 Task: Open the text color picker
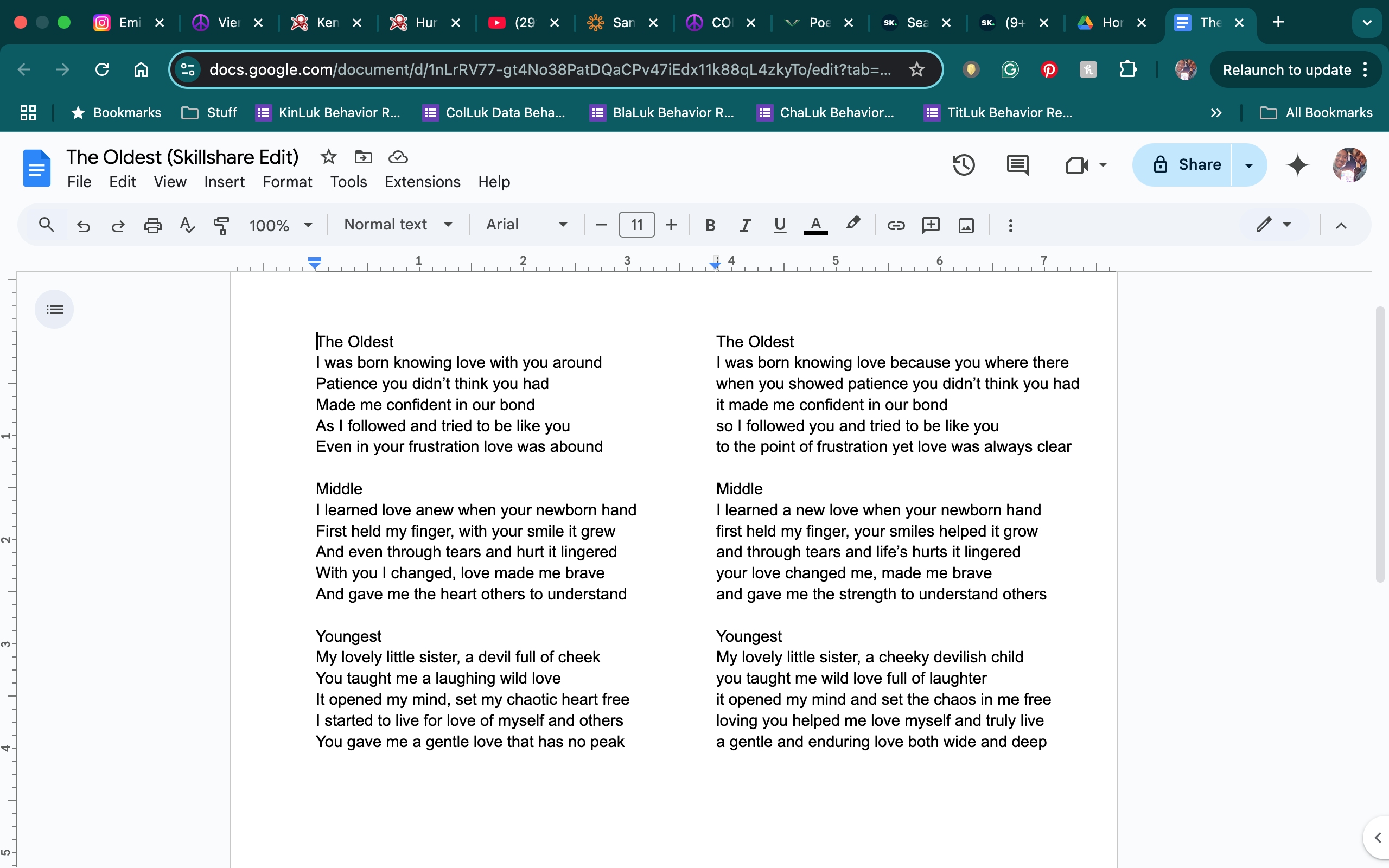[815, 225]
